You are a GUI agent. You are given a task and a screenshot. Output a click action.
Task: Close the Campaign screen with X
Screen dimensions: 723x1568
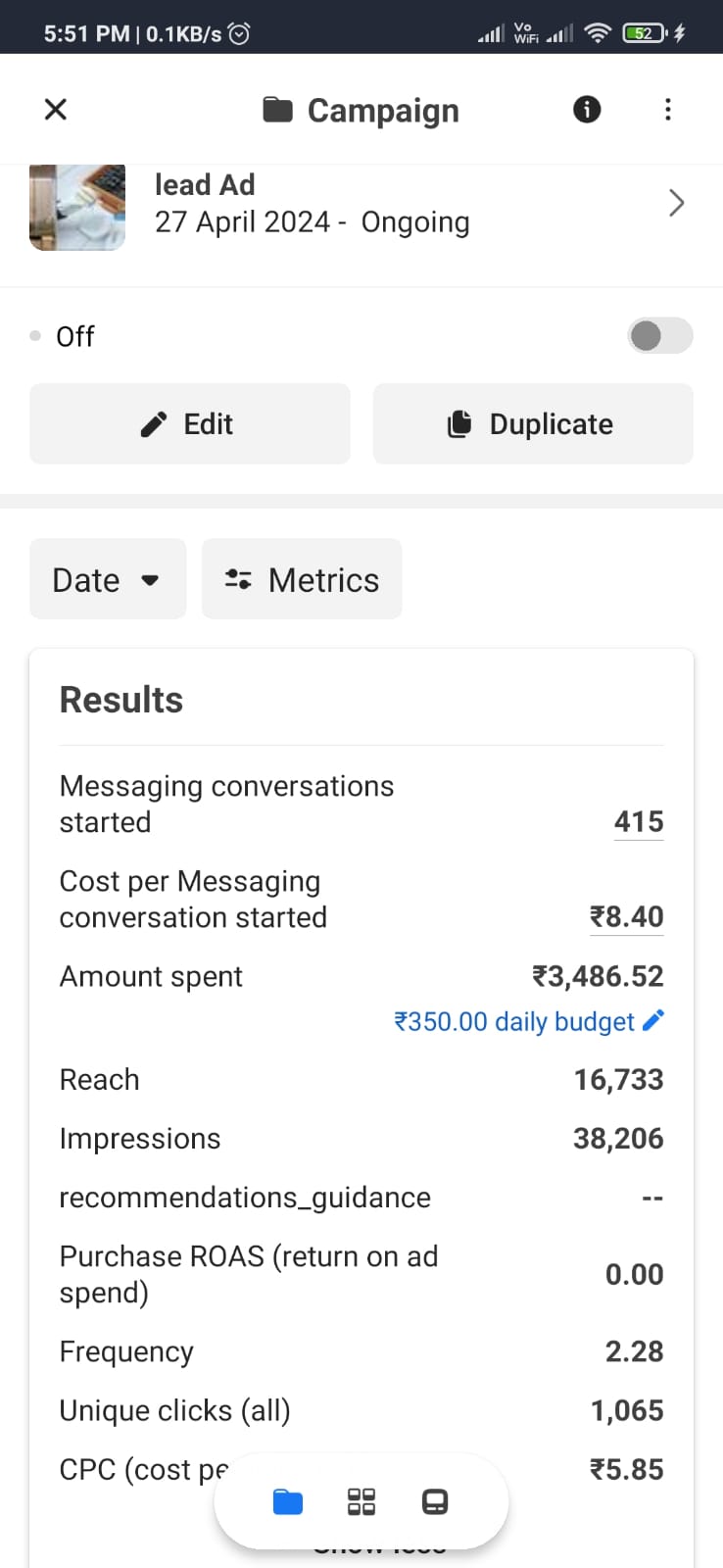pos(56,109)
